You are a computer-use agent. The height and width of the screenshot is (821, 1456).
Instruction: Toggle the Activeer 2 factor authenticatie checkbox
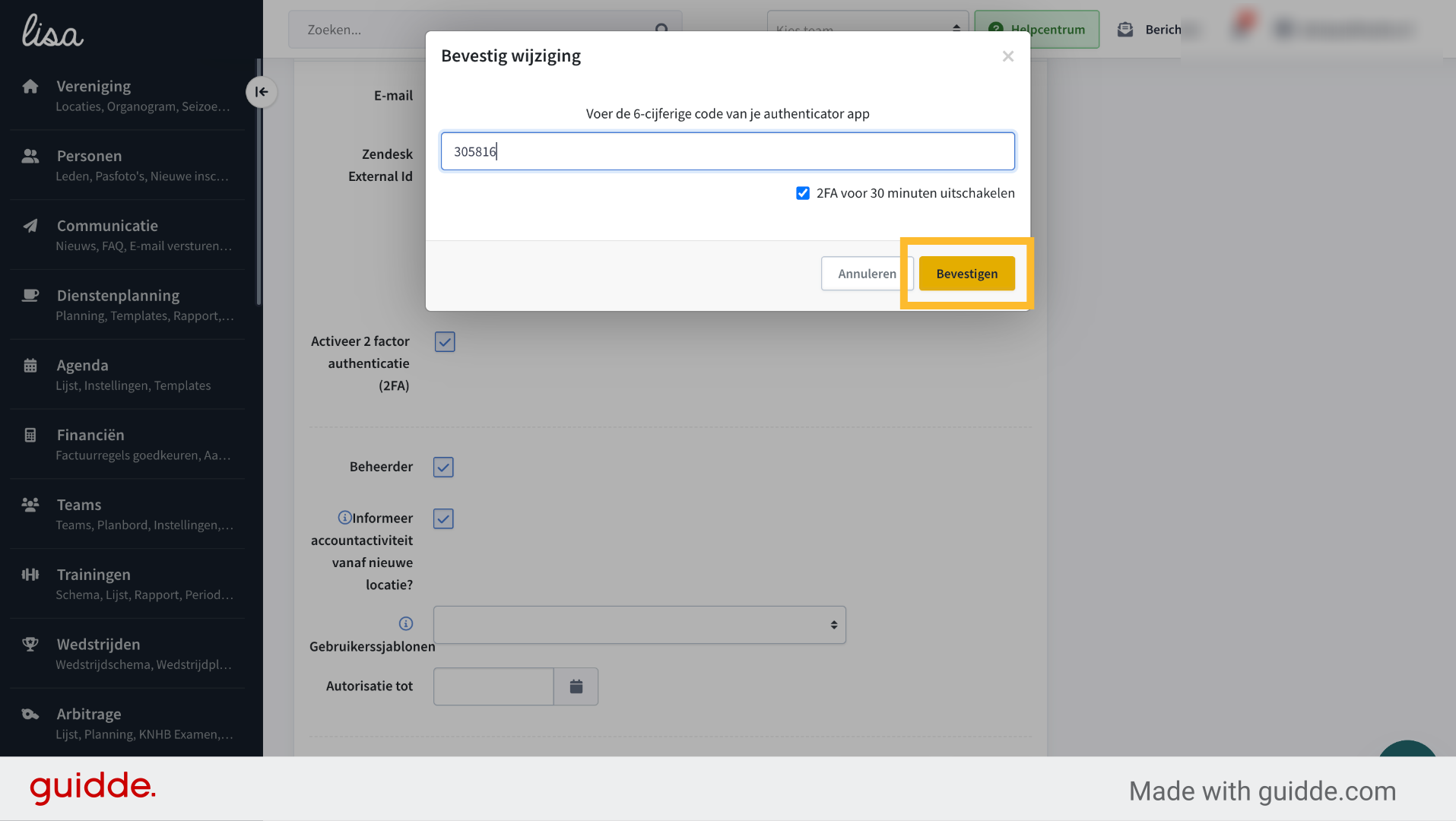tap(445, 342)
